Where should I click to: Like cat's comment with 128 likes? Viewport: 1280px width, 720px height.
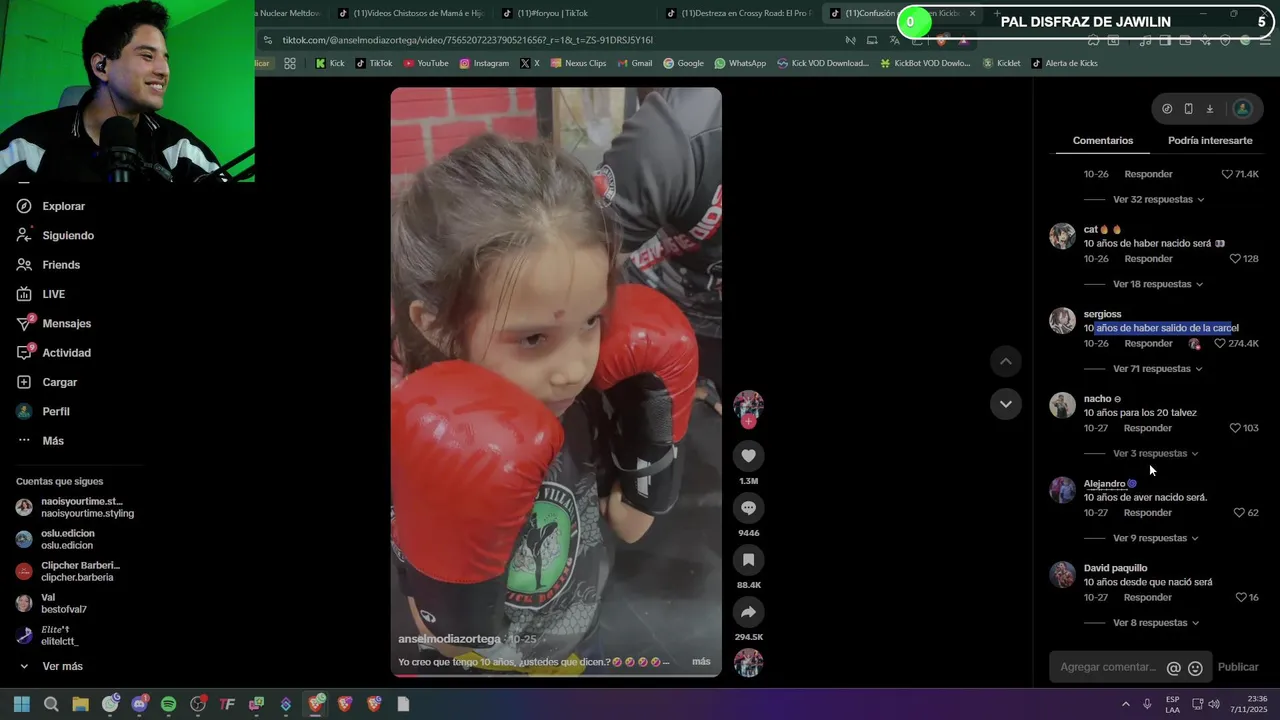tap(1235, 259)
